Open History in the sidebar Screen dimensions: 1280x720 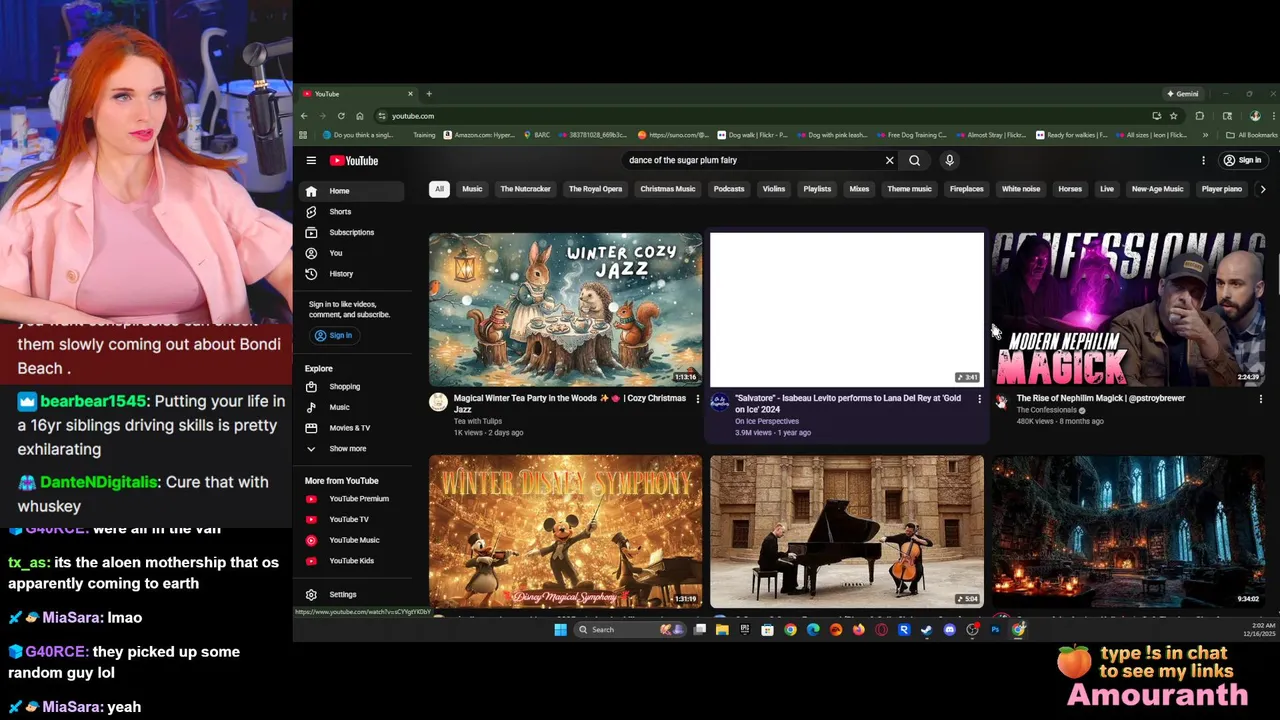[350, 274]
